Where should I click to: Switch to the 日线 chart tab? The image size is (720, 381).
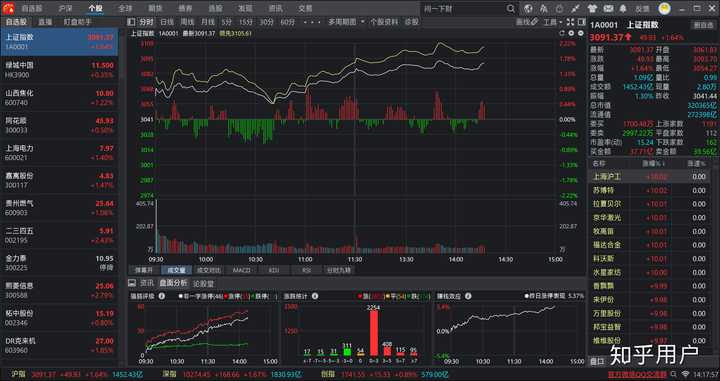point(167,22)
